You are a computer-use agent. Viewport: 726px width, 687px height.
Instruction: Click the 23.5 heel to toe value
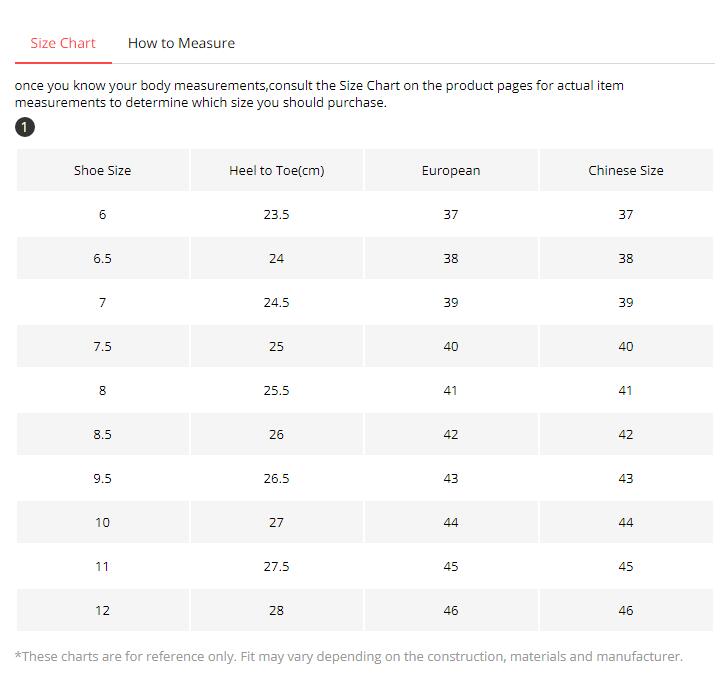276,214
